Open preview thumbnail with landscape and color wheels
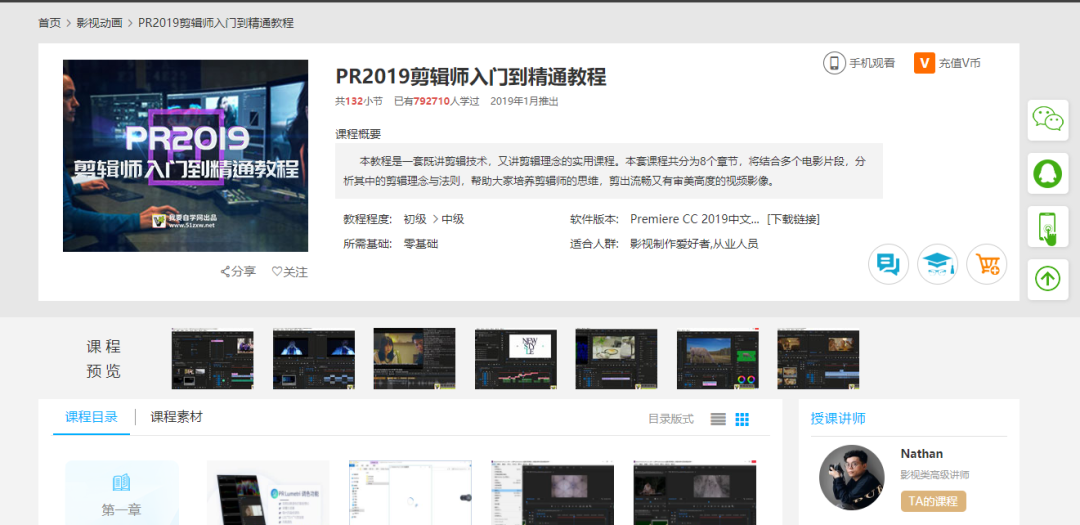 [718, 359]
